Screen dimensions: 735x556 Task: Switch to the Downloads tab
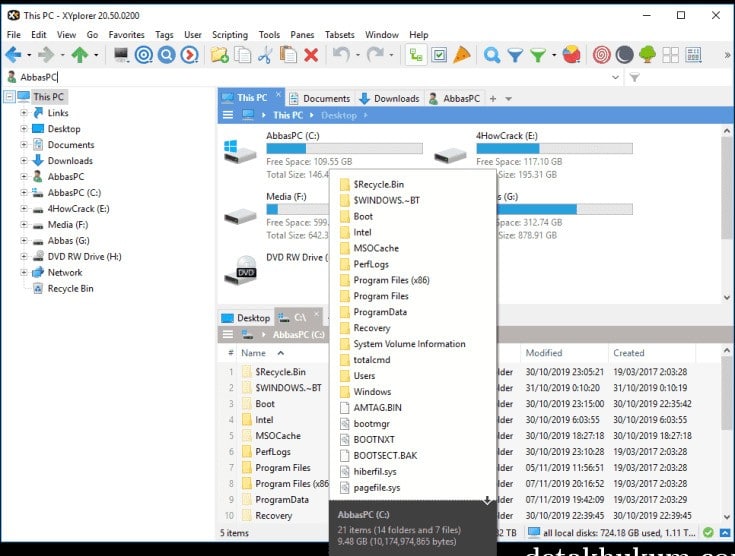pos(390,98)
